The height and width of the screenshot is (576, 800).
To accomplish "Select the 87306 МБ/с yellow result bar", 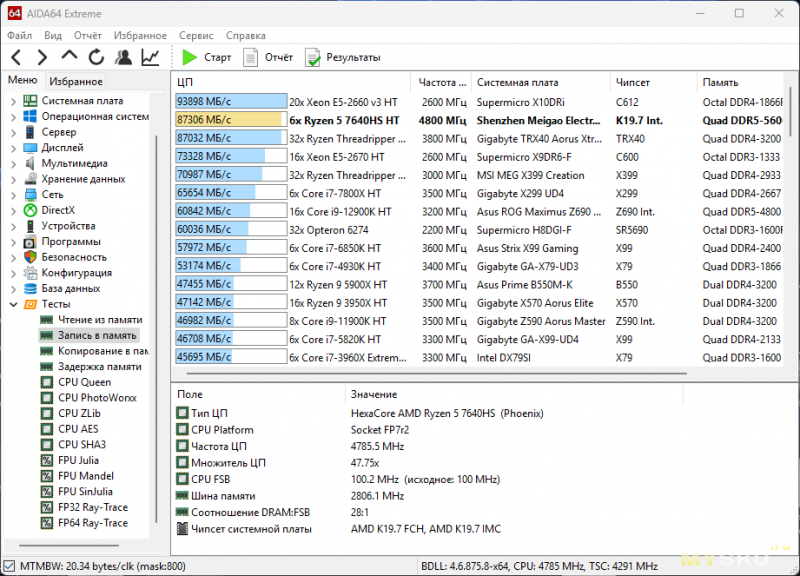I will click(x=231, y=120).
